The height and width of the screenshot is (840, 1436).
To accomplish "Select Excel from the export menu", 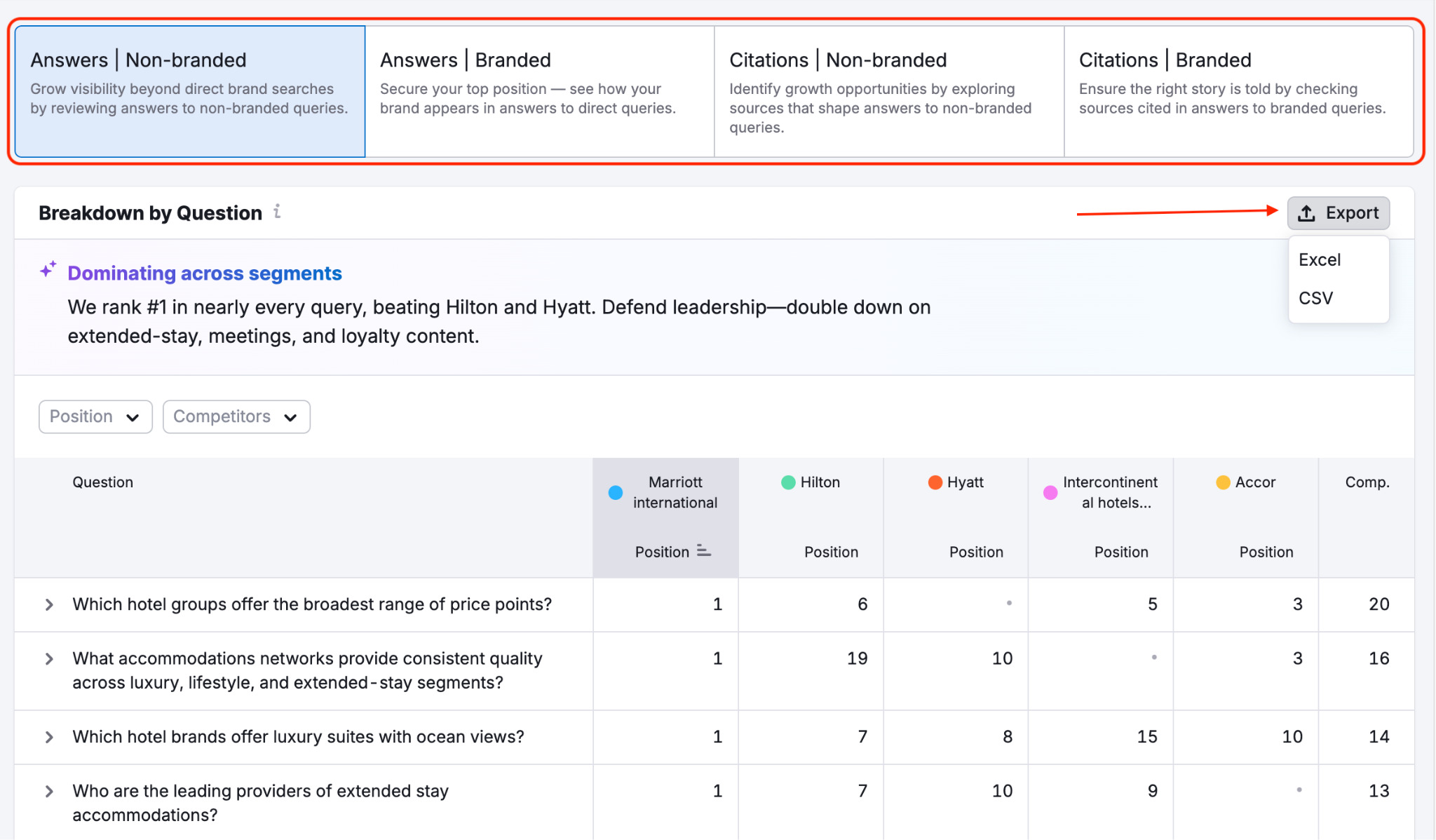I will [x=1320, y=259].
